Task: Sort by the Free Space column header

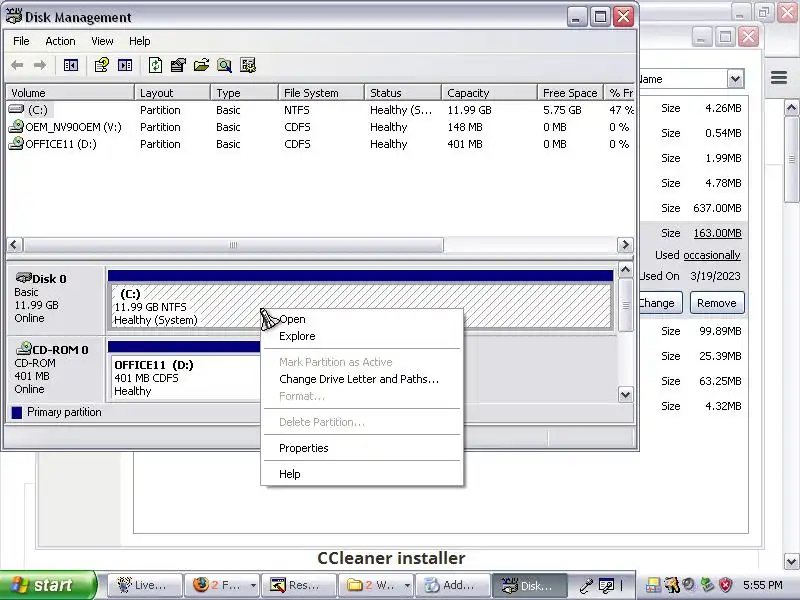Action: point(570,93)
